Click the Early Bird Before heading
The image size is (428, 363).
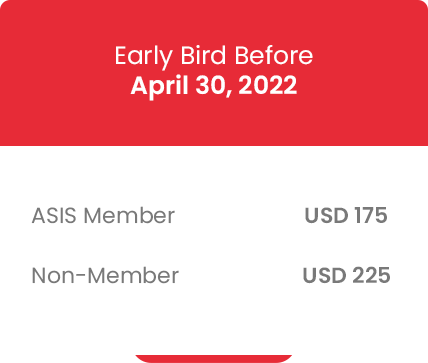click(214, 56)
